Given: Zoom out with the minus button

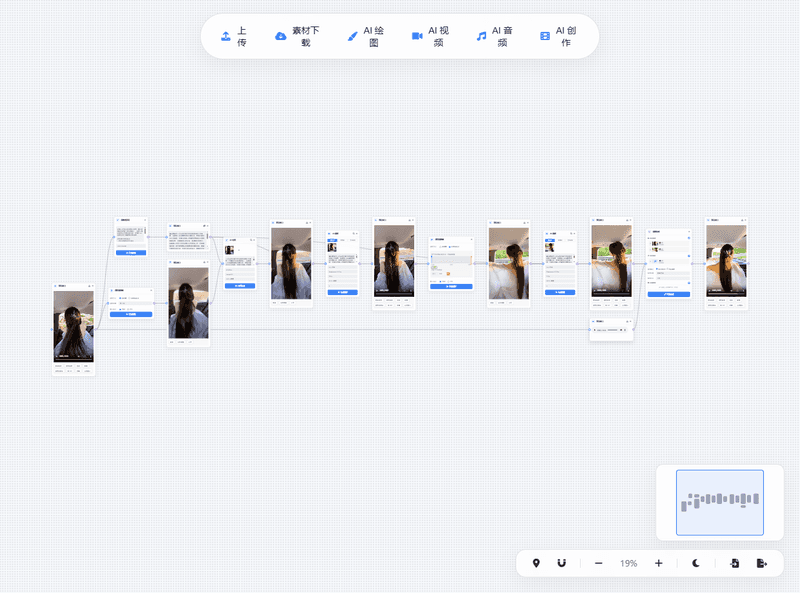Looking at the screenshot, I should [x=598, y=563].
